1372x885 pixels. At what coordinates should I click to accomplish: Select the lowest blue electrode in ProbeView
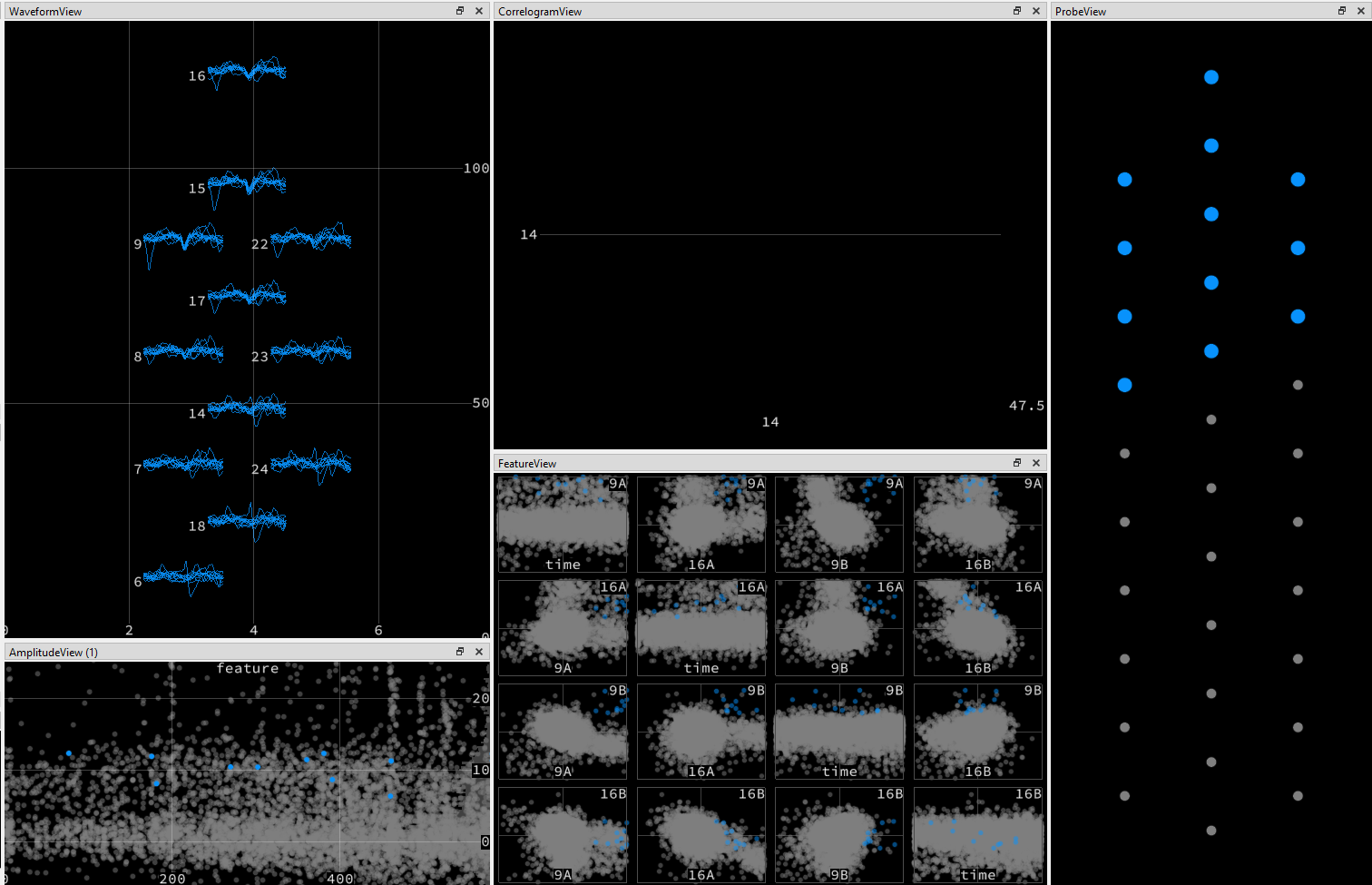tap(1124, 385)
